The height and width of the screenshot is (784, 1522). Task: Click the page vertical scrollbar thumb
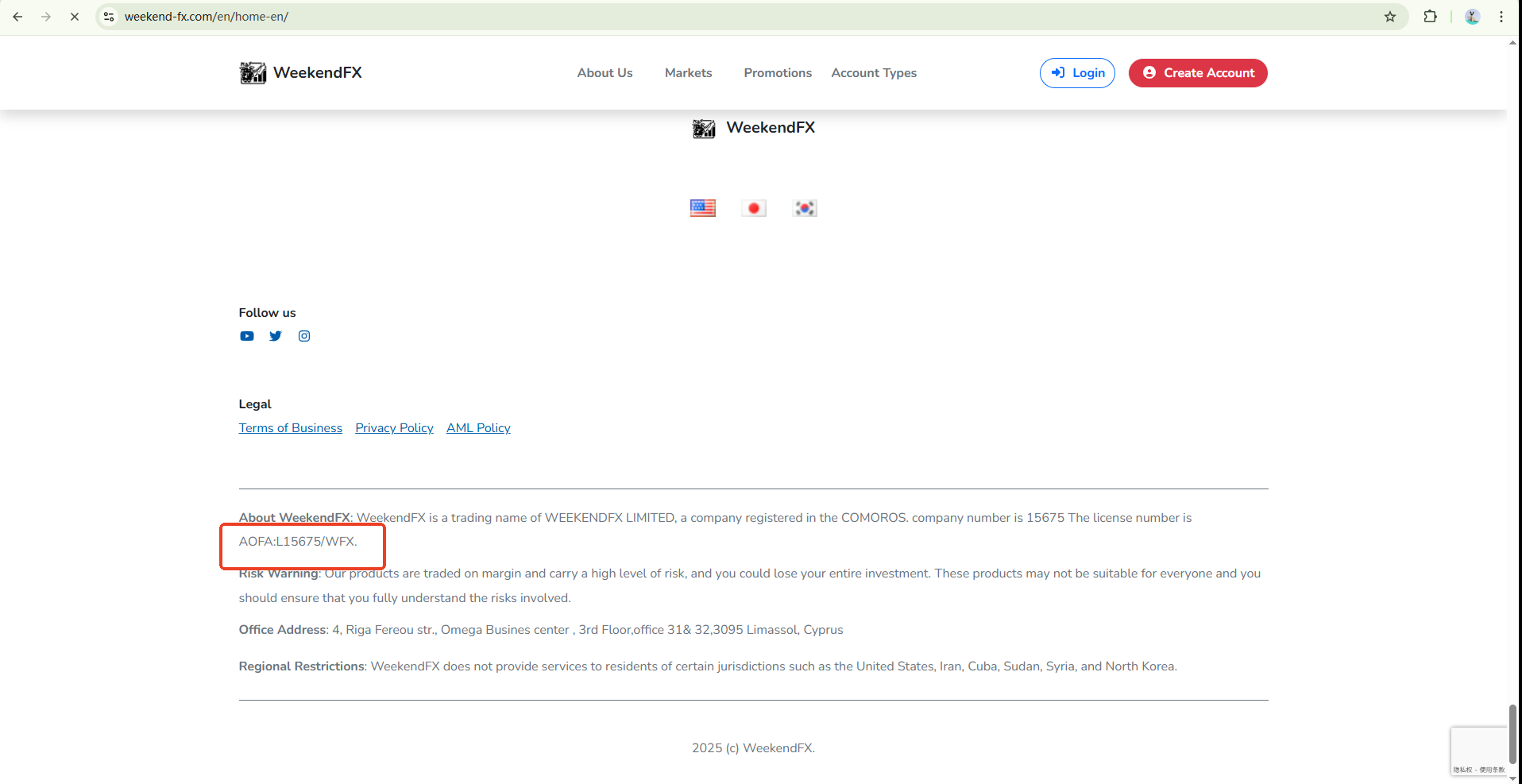(1513, 734)
